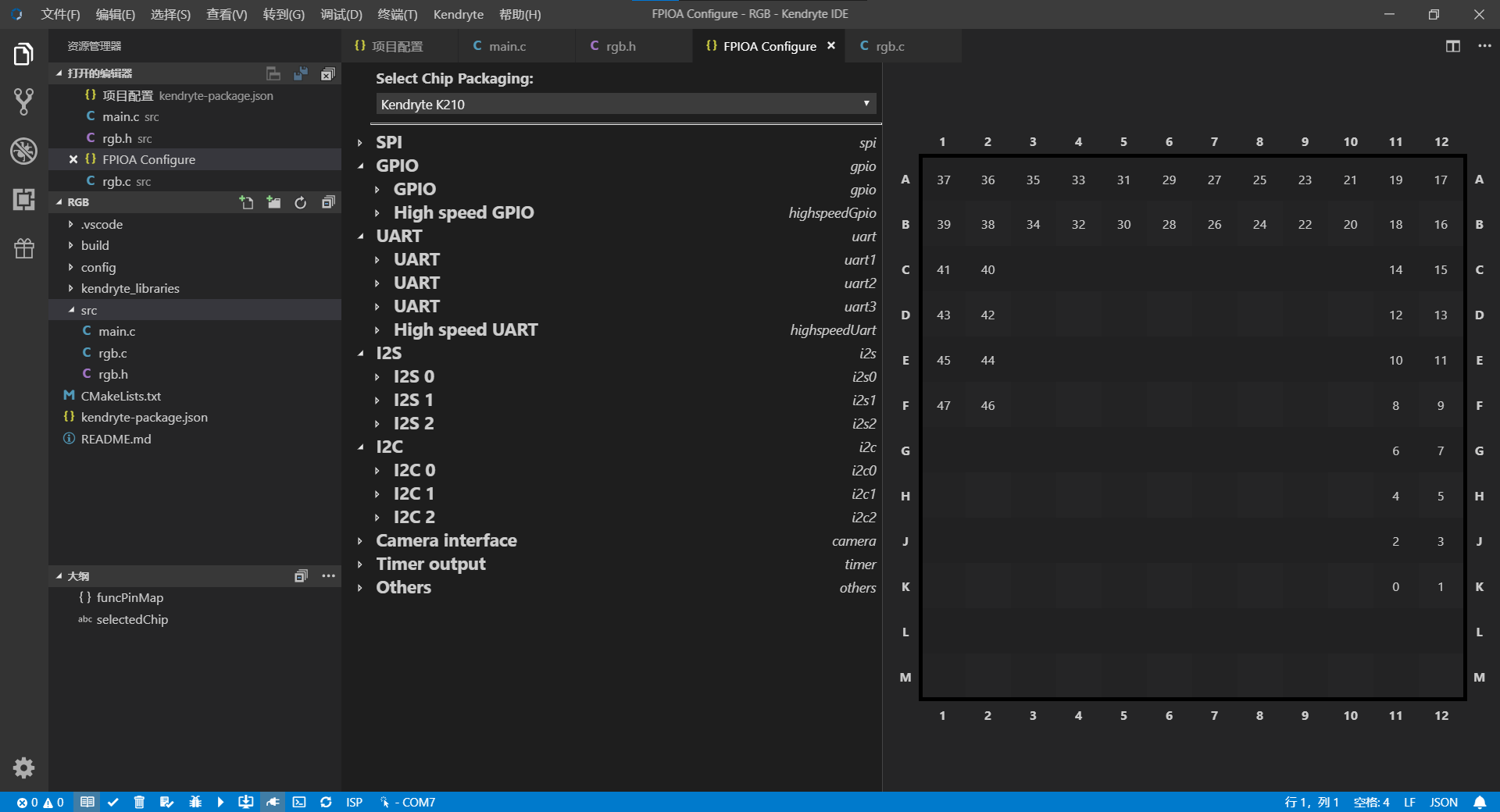Select pin 47 in the chip pin grid
1500x812 pixels.
pos(944,406)
